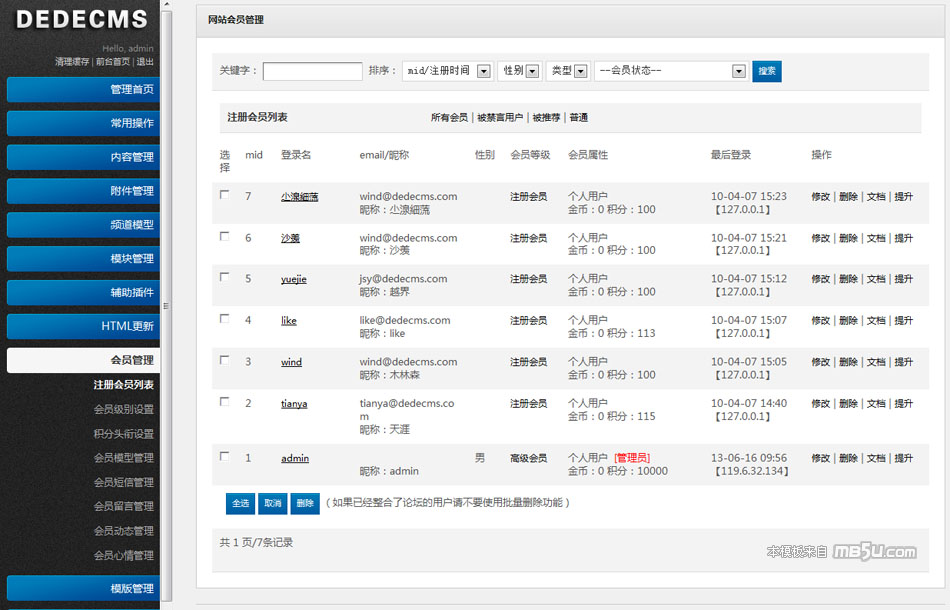Screen dimensions: 950x610
Task: Select 会员级别设置 submenu item
Action: coord(123,409)
